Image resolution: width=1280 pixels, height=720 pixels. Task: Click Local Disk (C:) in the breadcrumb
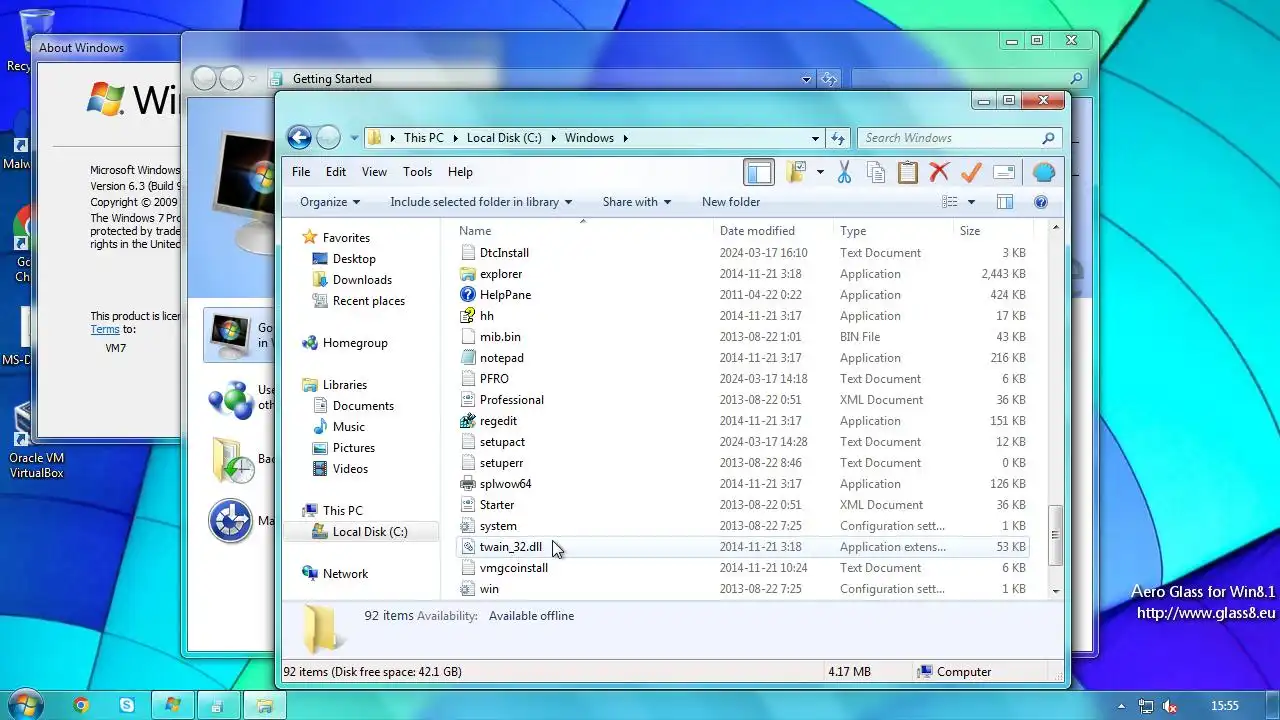pos(504,138)
